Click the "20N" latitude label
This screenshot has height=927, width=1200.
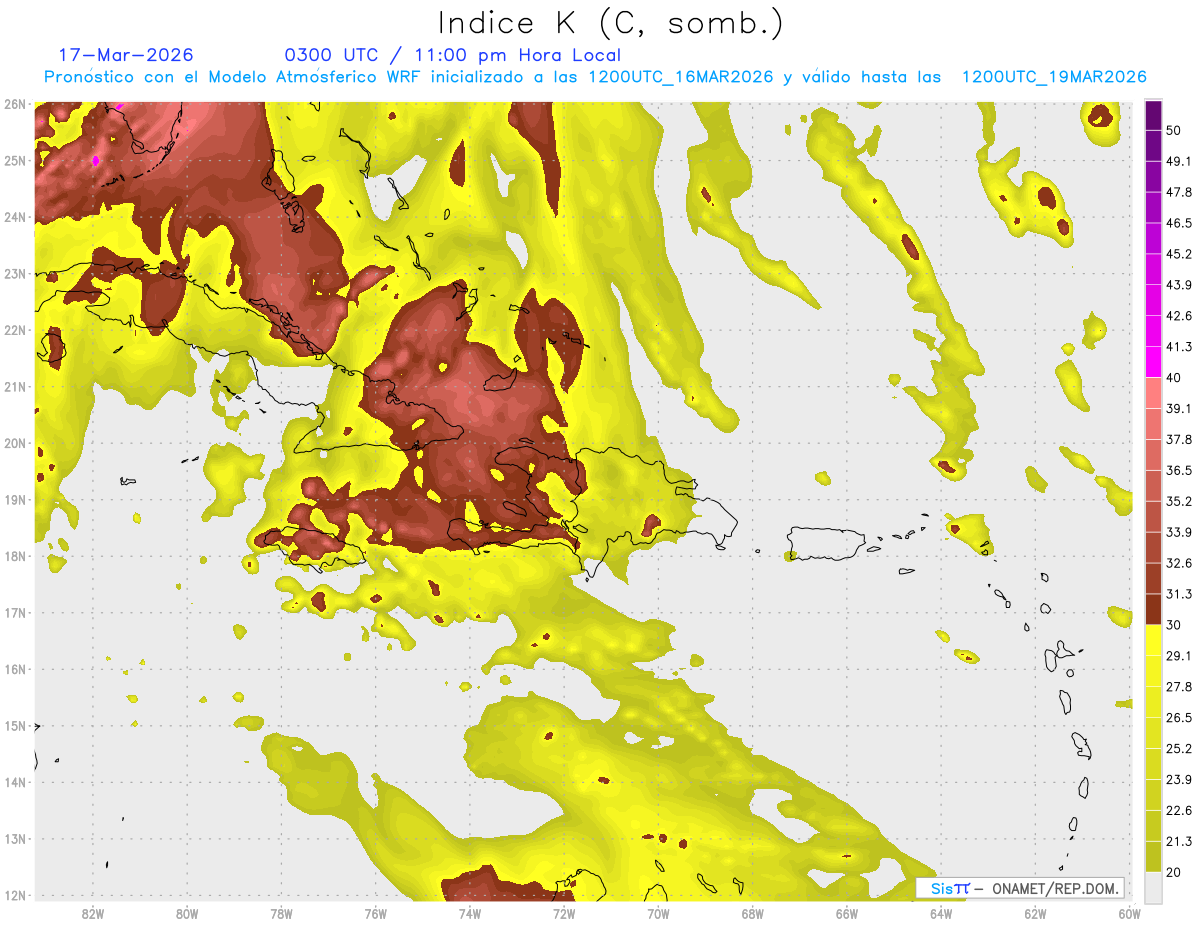[x=15, y=443]
